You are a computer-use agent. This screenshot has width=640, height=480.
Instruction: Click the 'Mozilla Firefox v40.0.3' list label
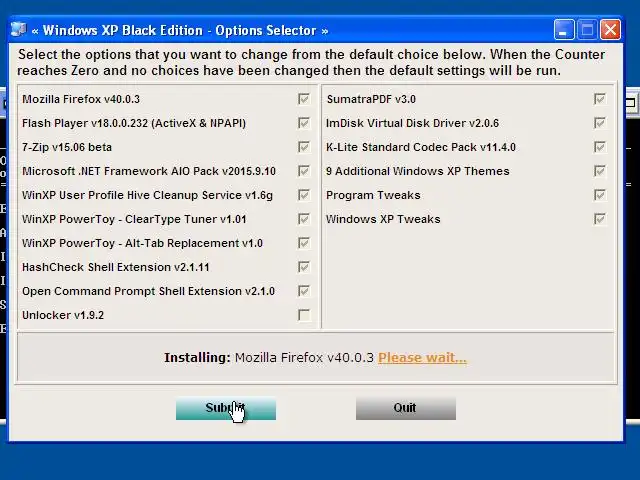81,99
